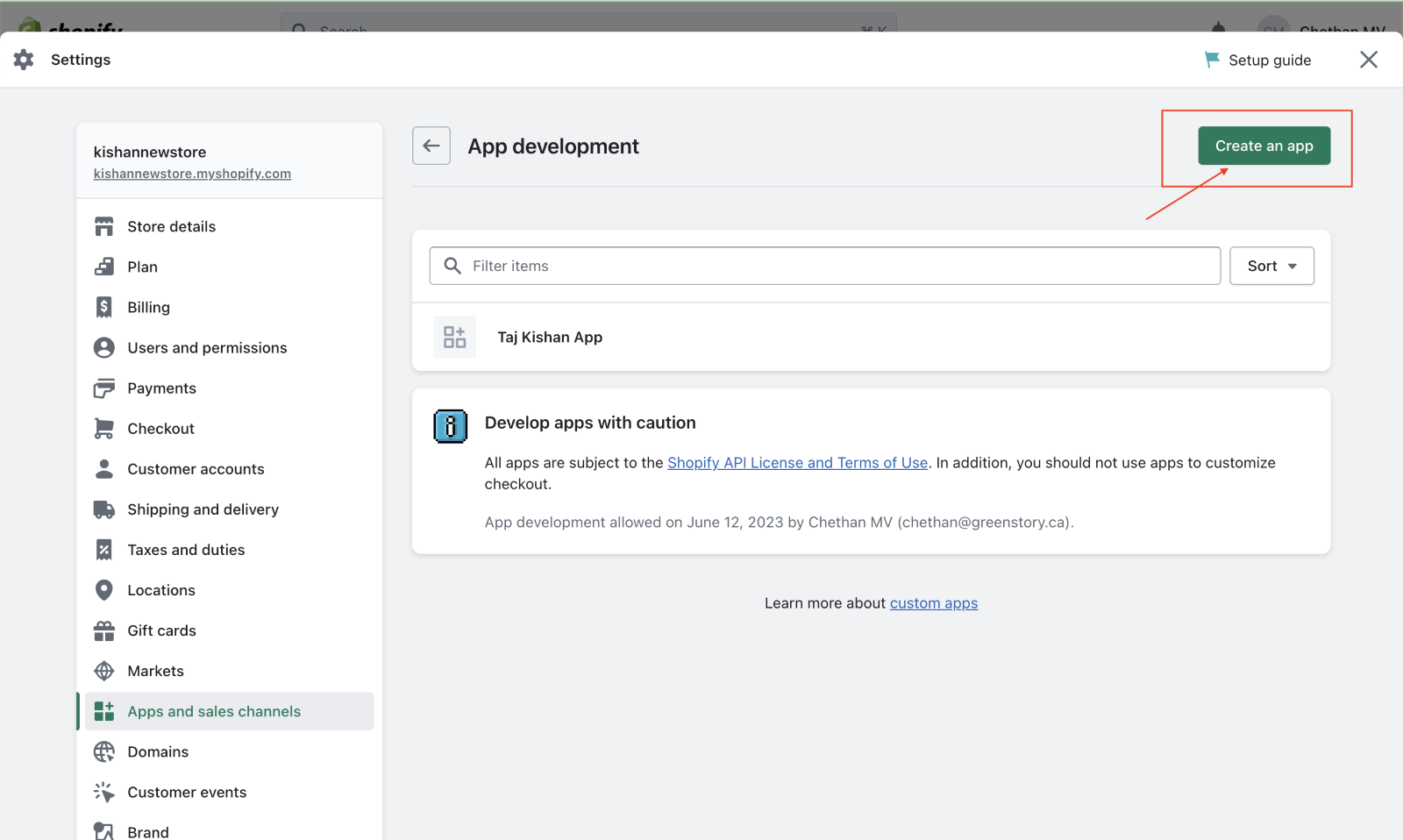Click the Store details shop icon
This screenshot has height=840, width=1403.
(104, 226)
